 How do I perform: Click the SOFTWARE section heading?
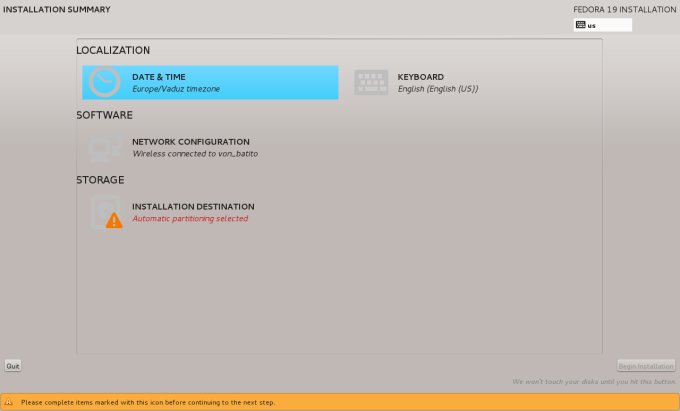click(105, 115)
